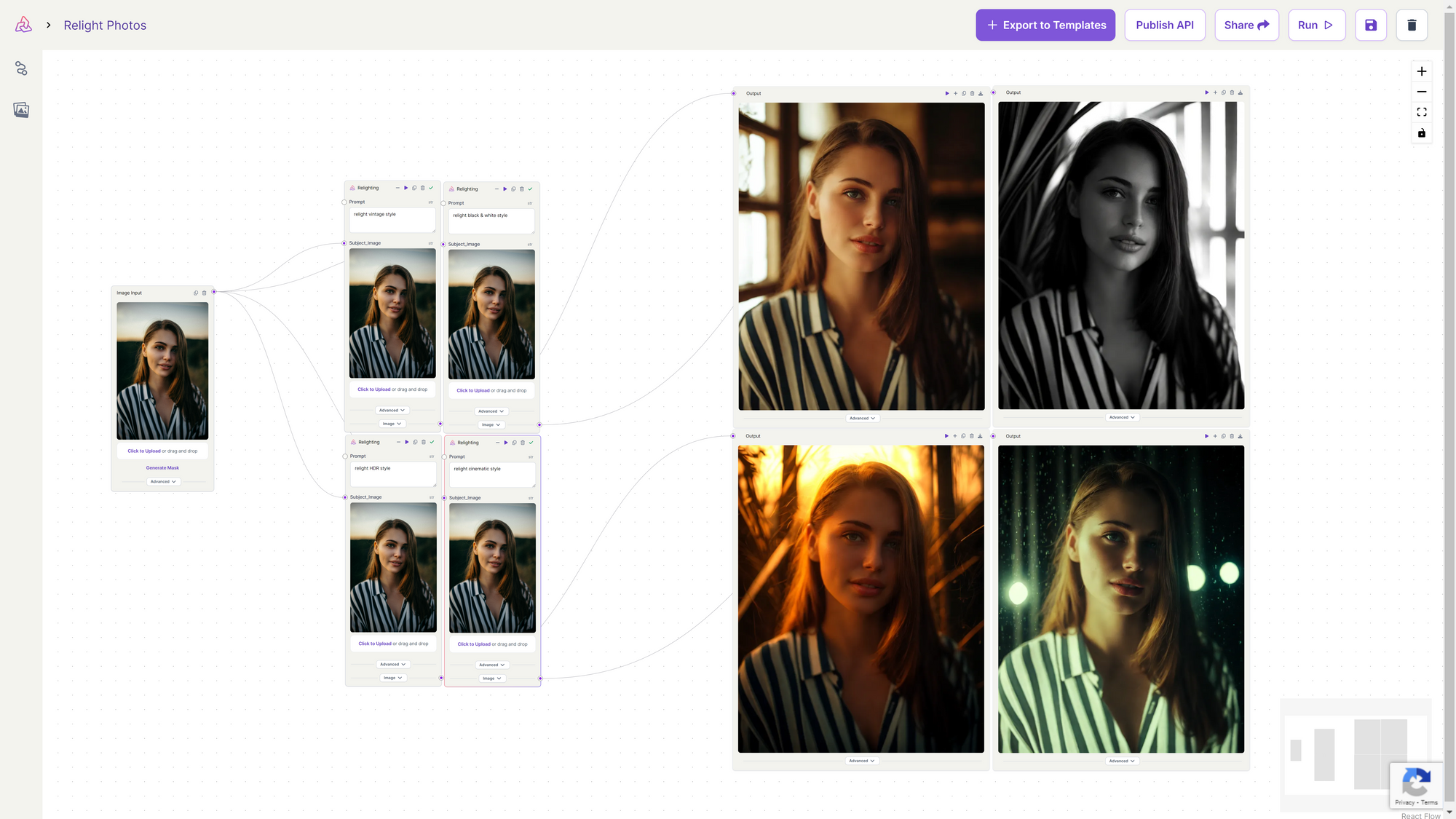Viewport: 1456px width, 819px height.
Task: Click the save workflow floppy icon
Action: tap(1370, 25)
